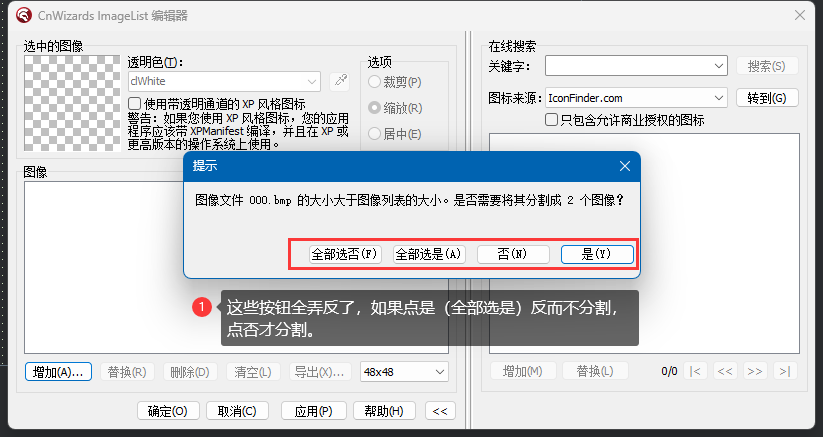The height and width of the screenshot is (437, 823).
Task: Click the eyedropper transparent color picker icon
Action: point(340,81)
